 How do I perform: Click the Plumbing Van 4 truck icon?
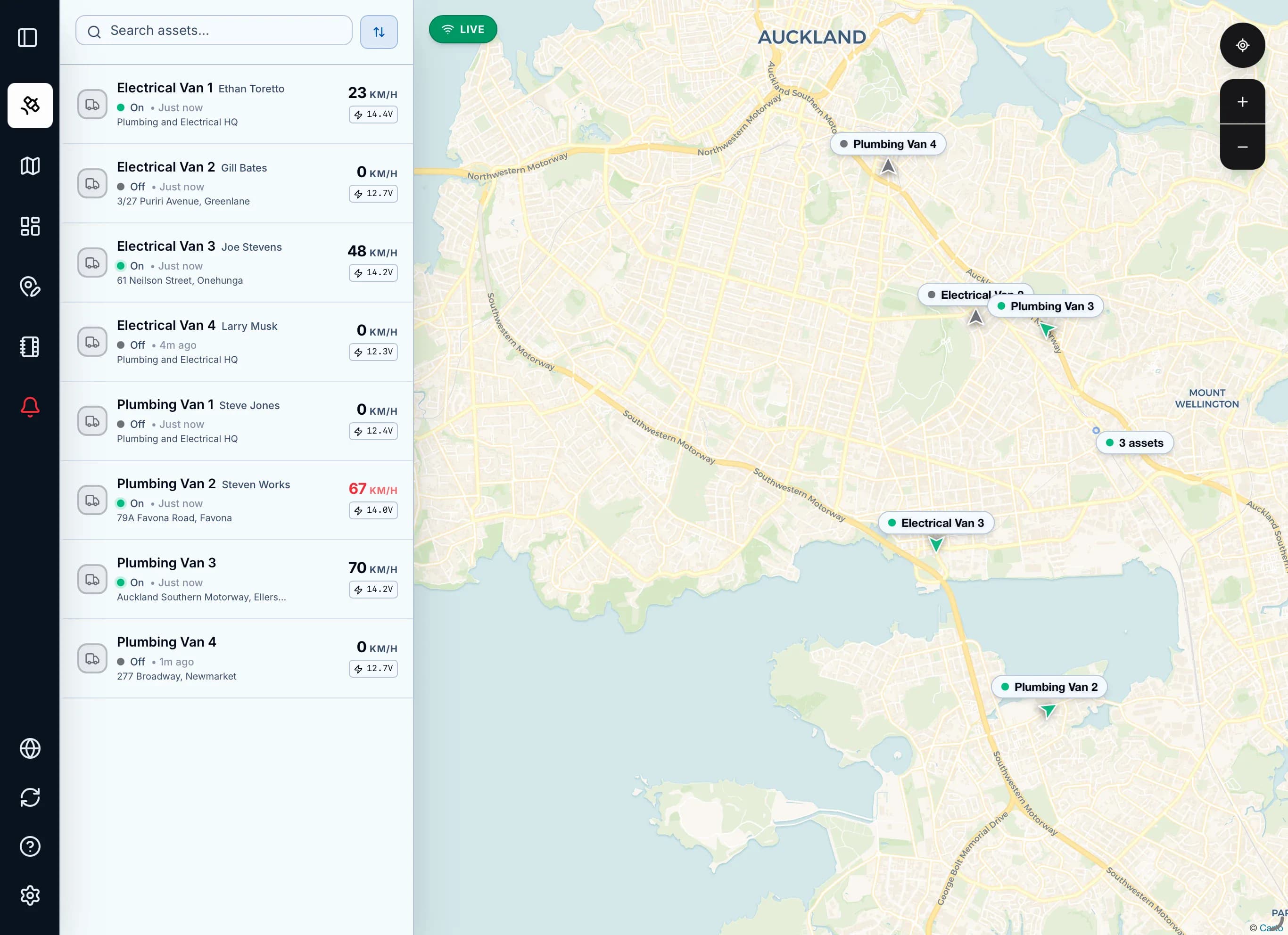point(92,658)
